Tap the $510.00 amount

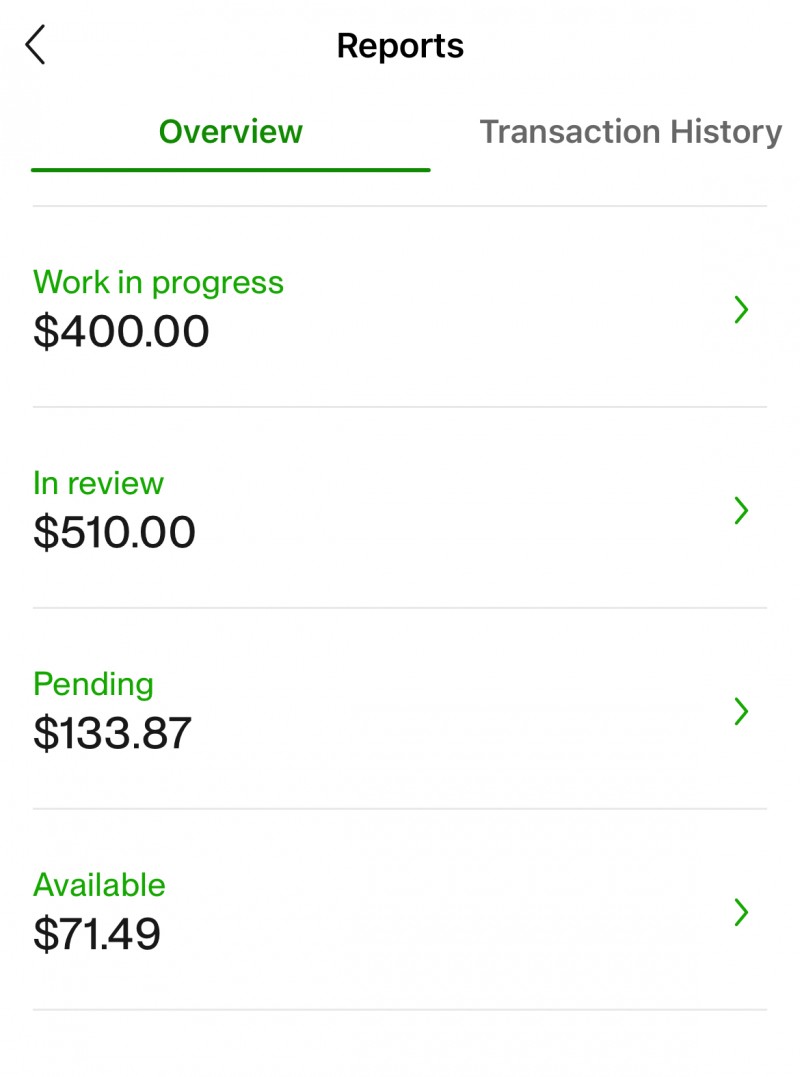pos(114,532)
